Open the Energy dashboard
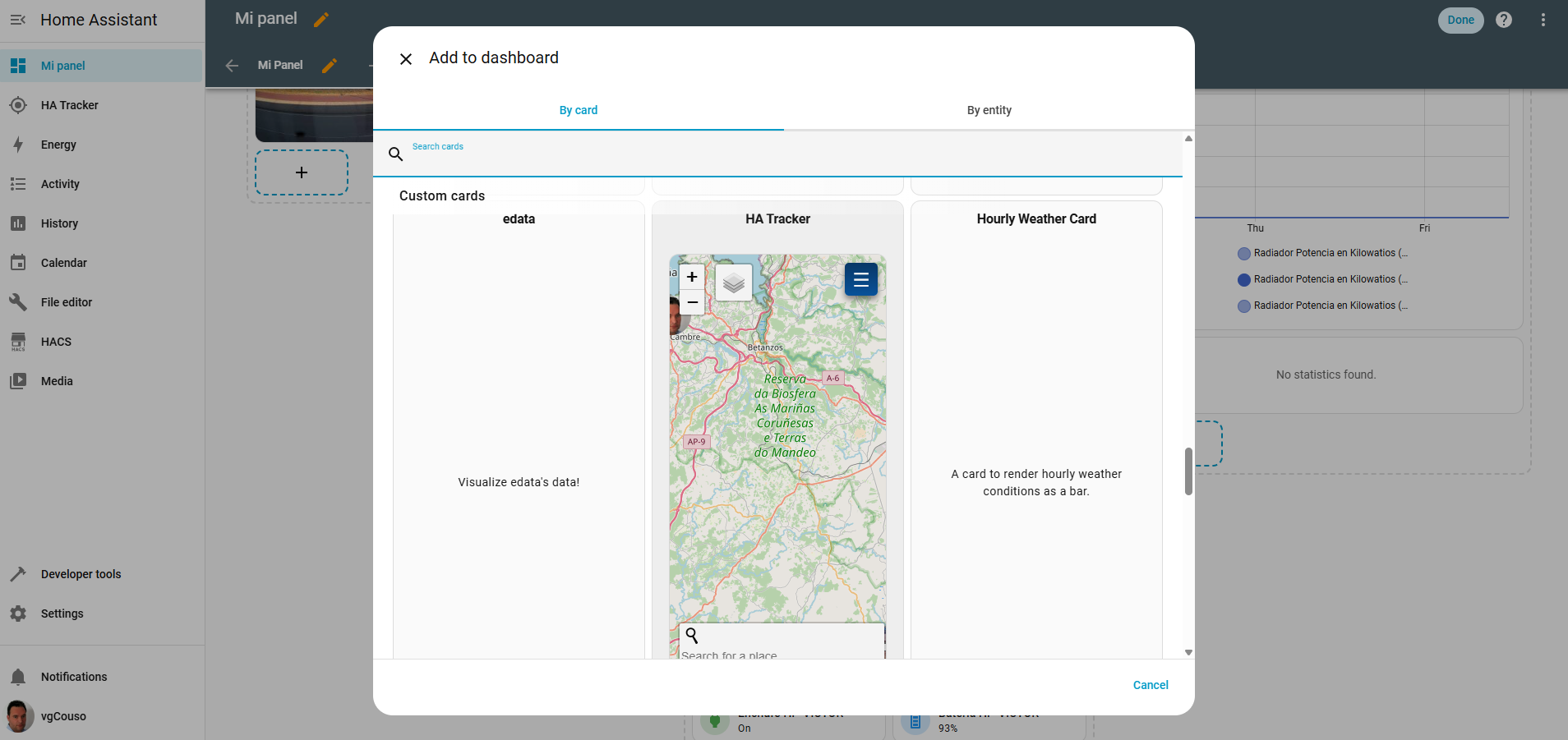The width and height of the screenshot is (1568, 740). click(101, 145)
